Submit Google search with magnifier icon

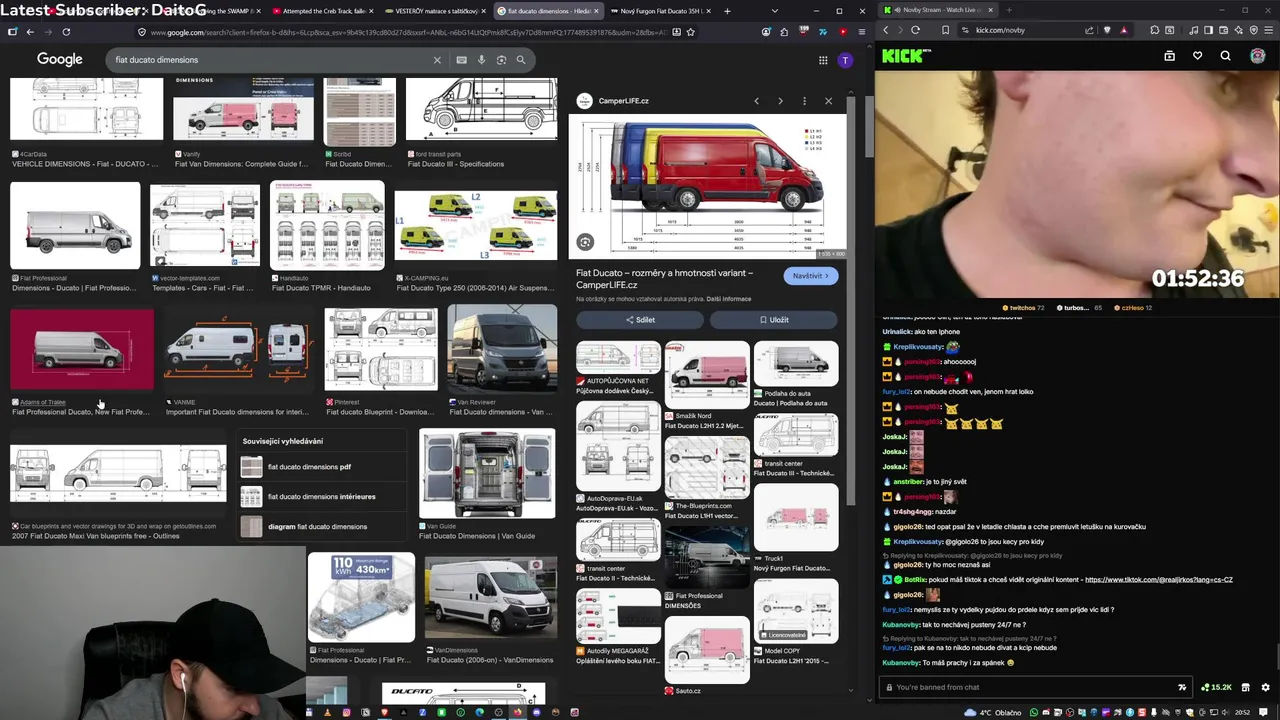tap(521, 60)
